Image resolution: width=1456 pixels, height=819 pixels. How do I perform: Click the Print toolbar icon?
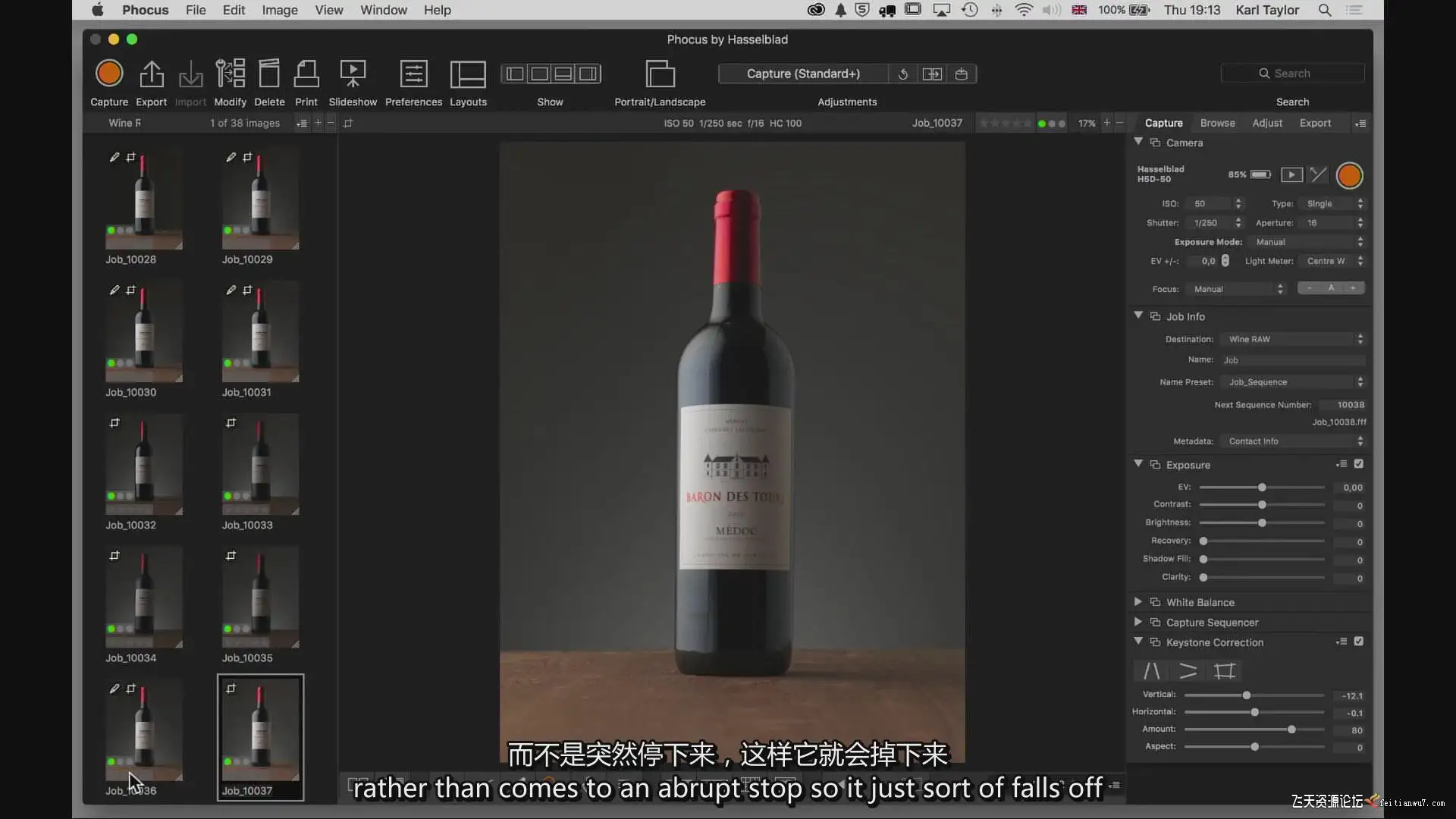click(x=306, y=74)
